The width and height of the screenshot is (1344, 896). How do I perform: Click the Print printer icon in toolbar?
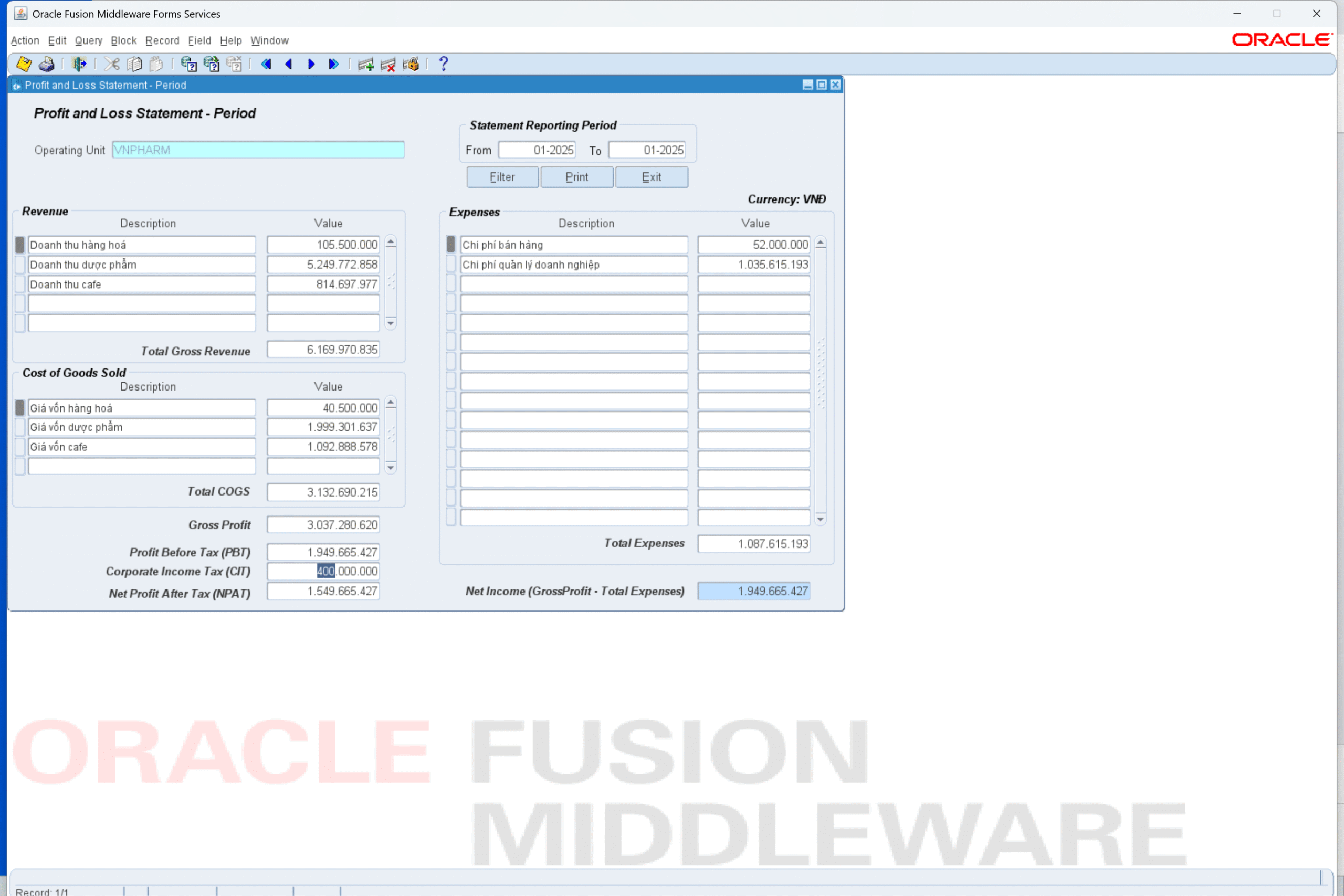pyautogui.click(x=46, y=64)
